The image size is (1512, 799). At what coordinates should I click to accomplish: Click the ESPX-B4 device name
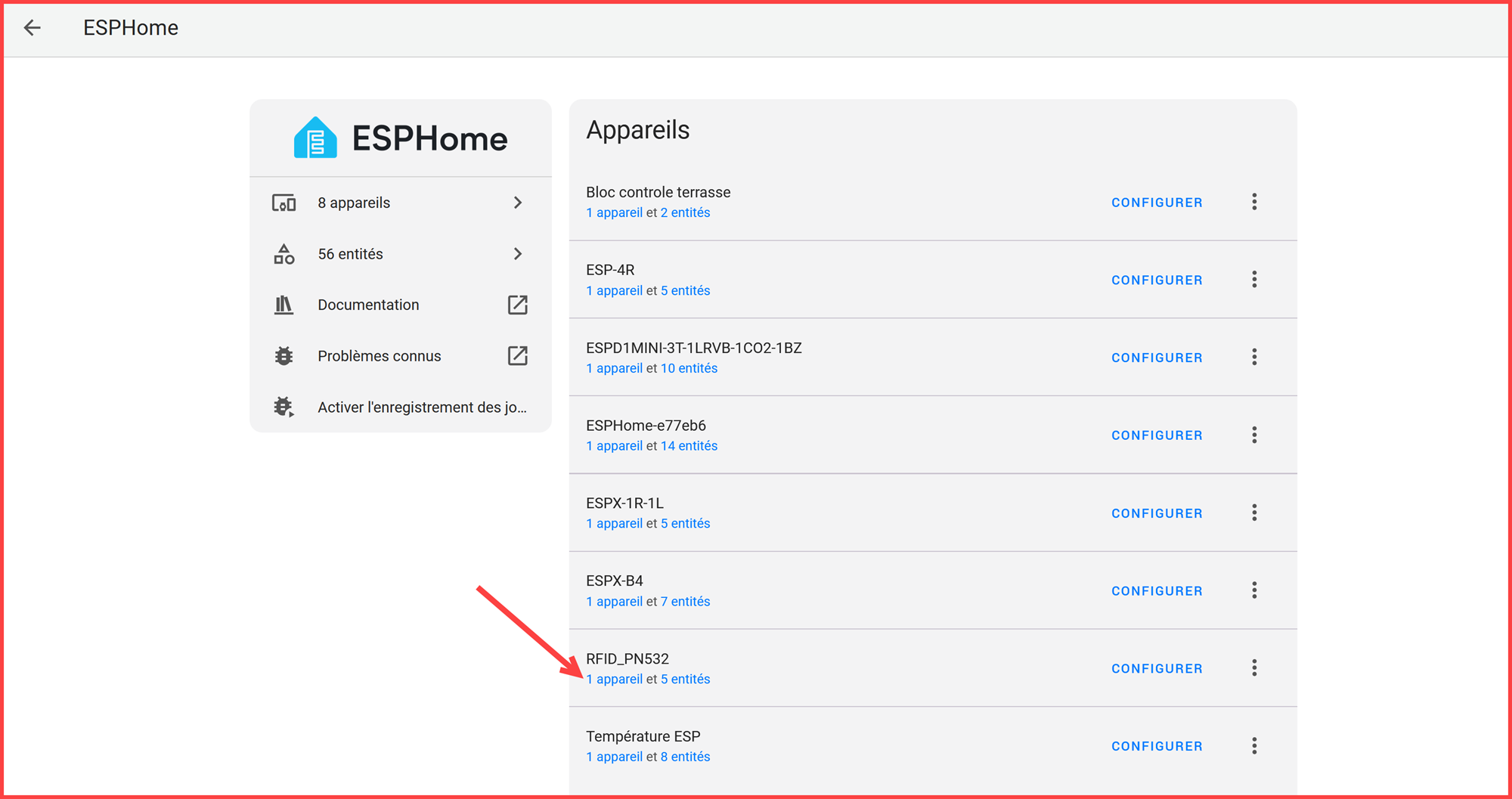coord(615,581)
